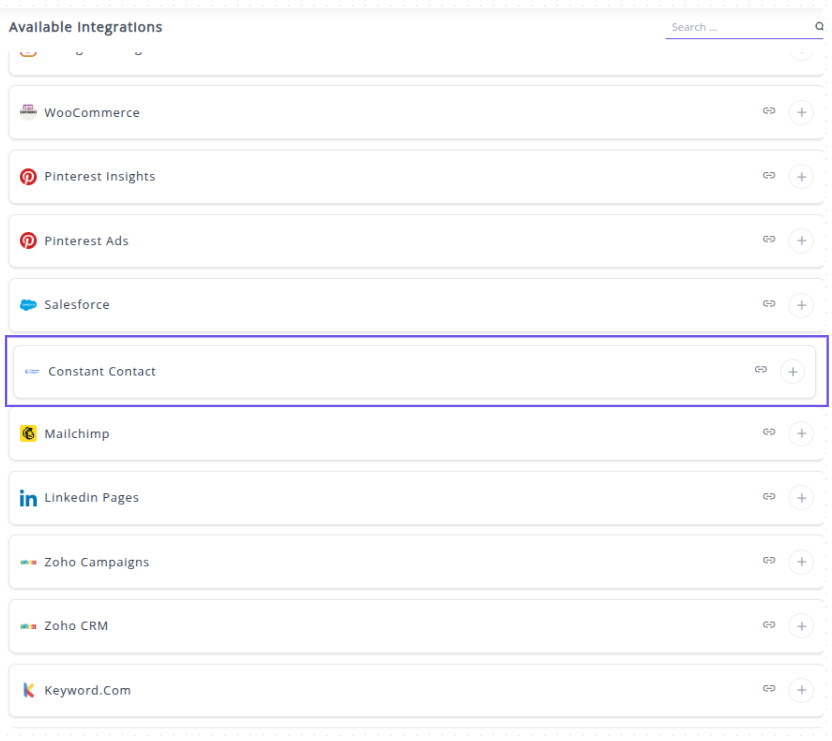Click the link icon for Linkedin Pages
The image size is (832, 741).
click(x=769, y=497)
